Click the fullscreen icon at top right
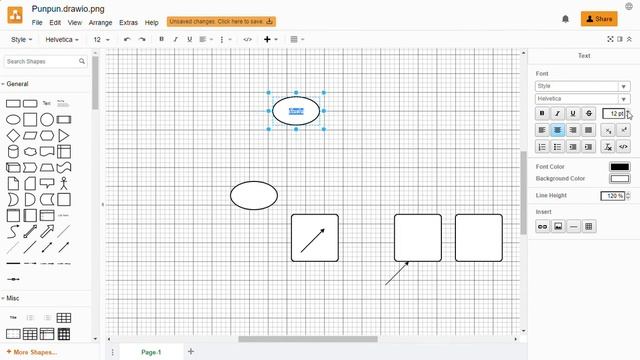Screen dimensions: 640x360 tap(610, 39)
